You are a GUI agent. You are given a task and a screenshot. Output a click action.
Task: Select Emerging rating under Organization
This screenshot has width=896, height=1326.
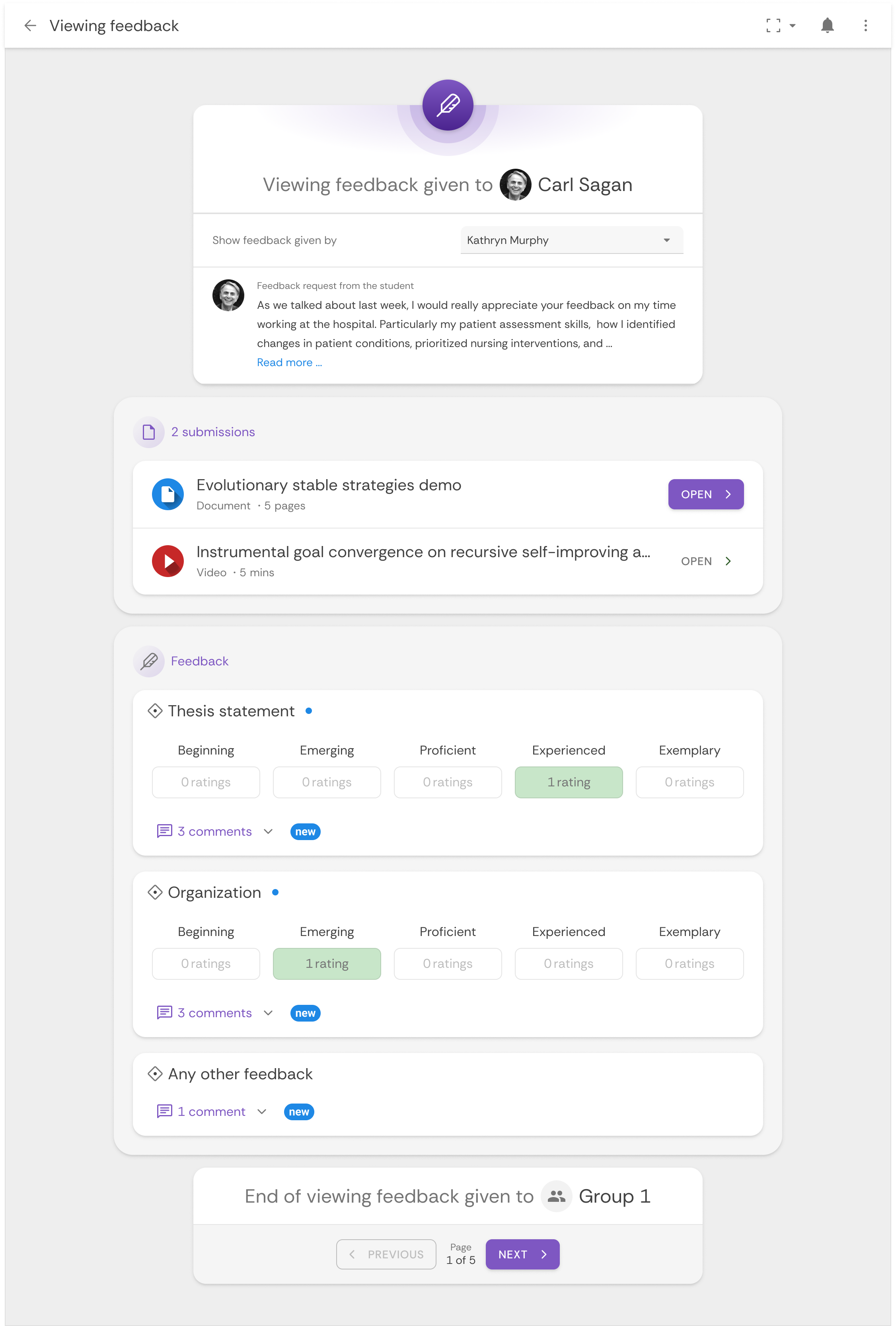[x=327, y=964]
